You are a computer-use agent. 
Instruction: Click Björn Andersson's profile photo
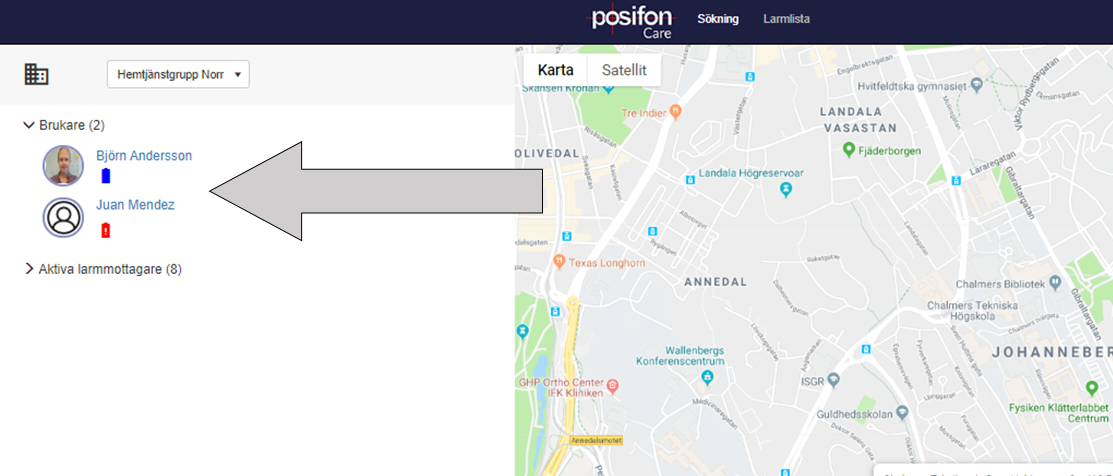click(x=63, y=165)
